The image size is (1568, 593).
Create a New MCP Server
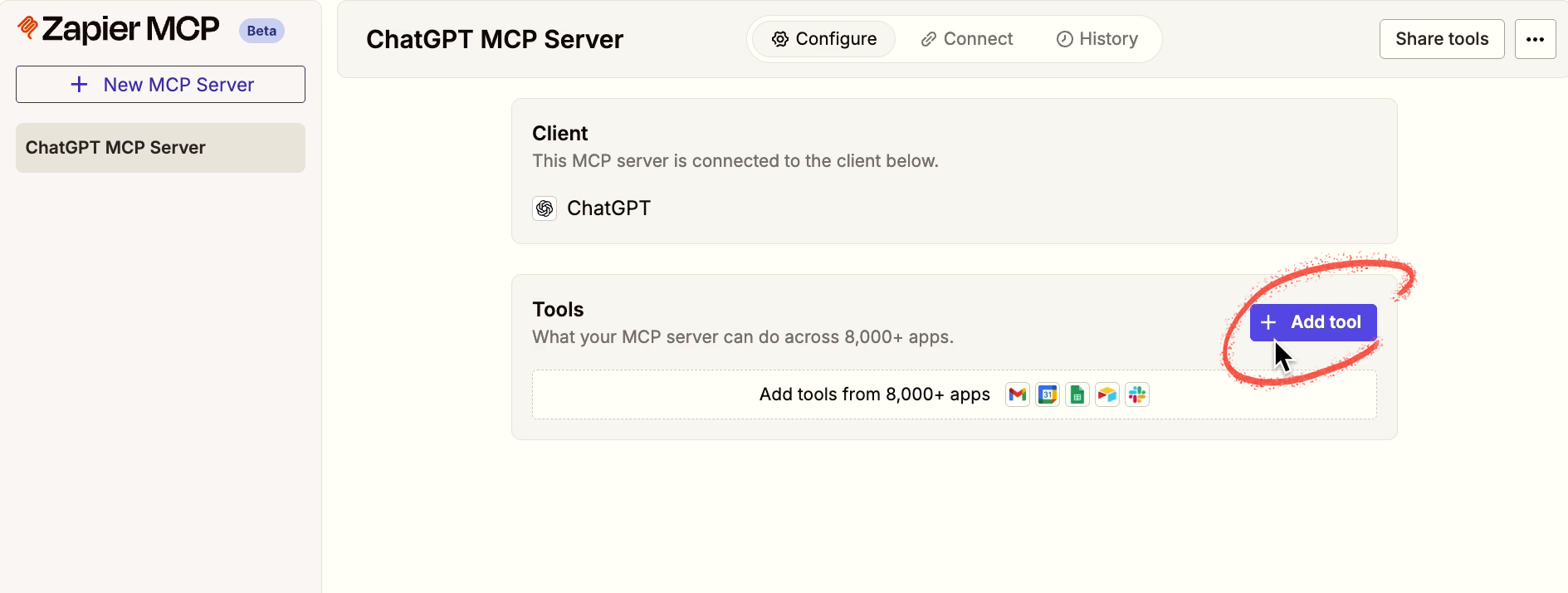160,85
